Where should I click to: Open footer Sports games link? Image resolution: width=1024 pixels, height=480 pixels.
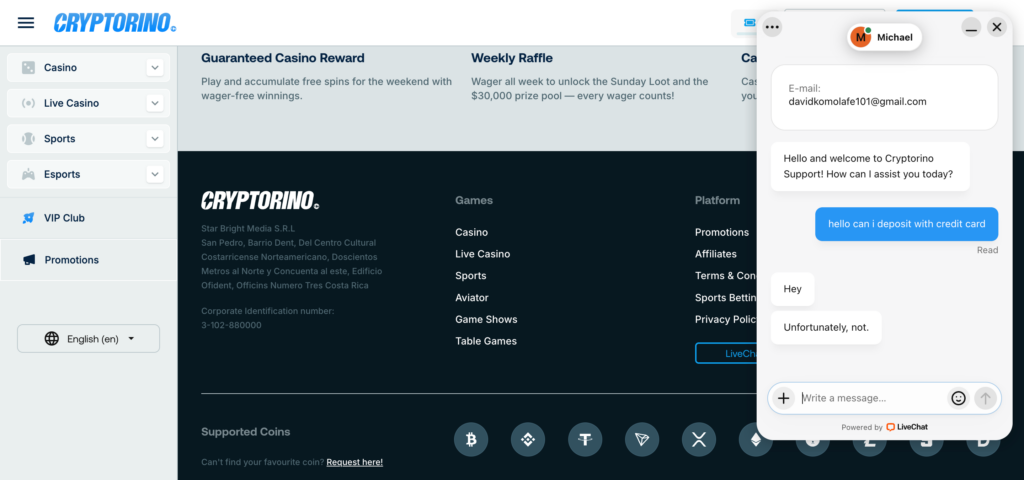pyautogui.click(x=471, y=276)
